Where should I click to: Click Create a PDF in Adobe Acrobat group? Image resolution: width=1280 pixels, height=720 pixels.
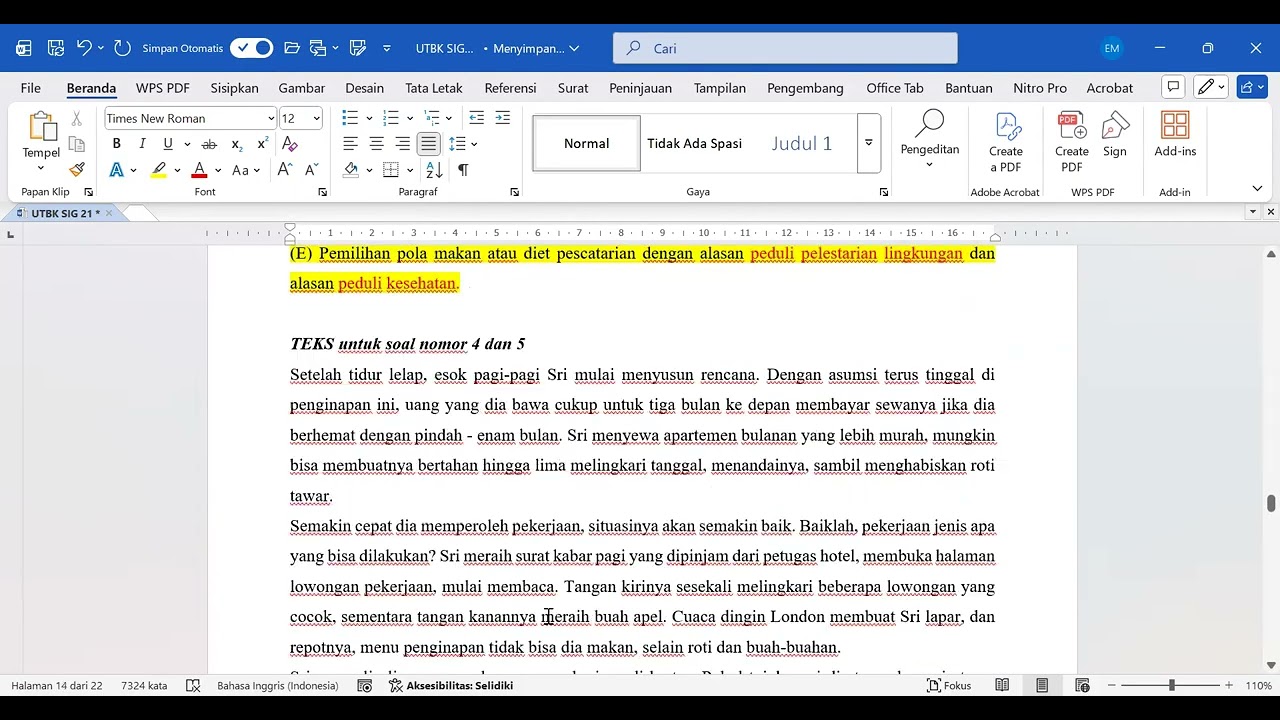[x=1006, y=142]
